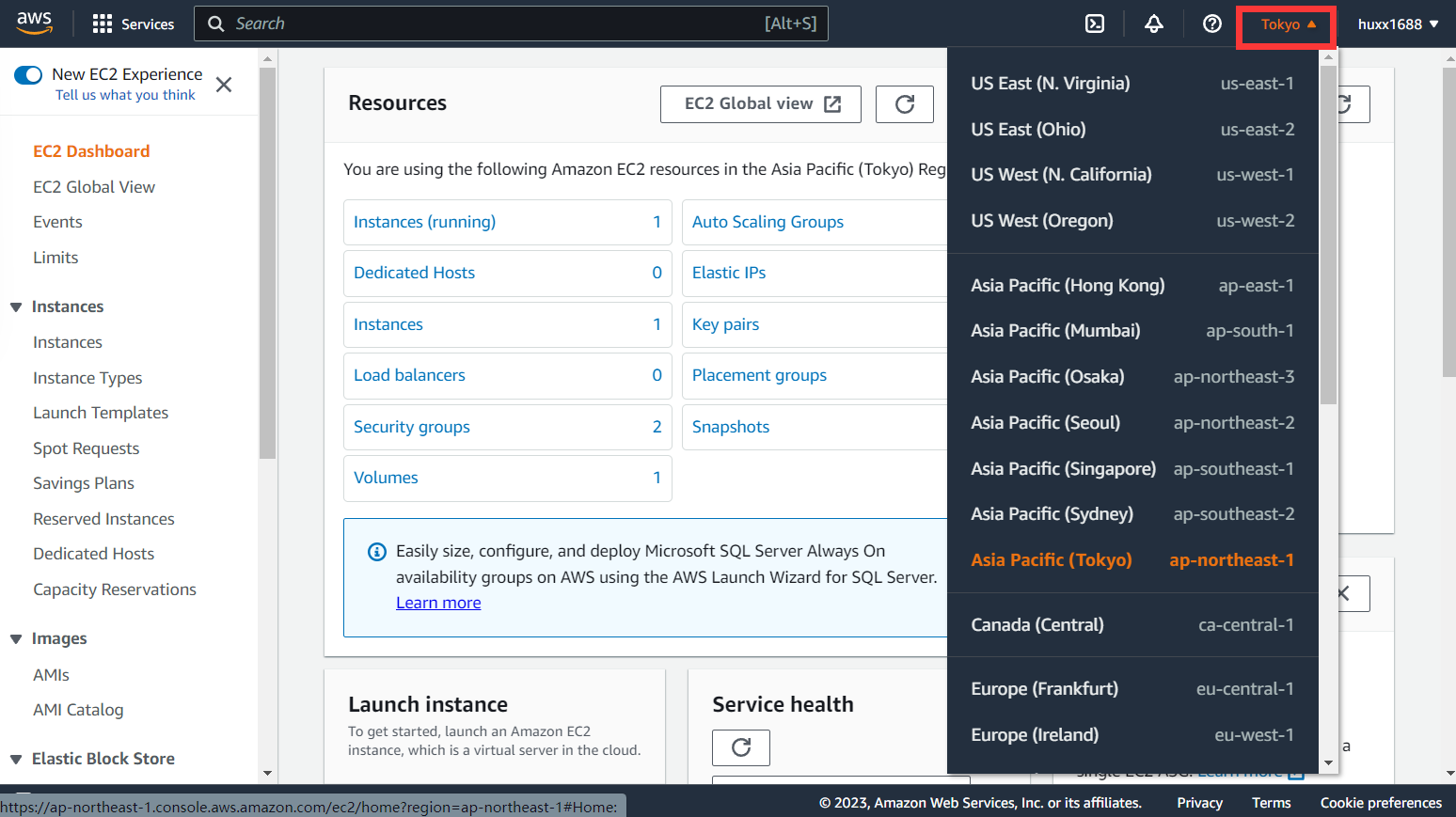Open AMI Catalog sidebar item

[78, 710]
